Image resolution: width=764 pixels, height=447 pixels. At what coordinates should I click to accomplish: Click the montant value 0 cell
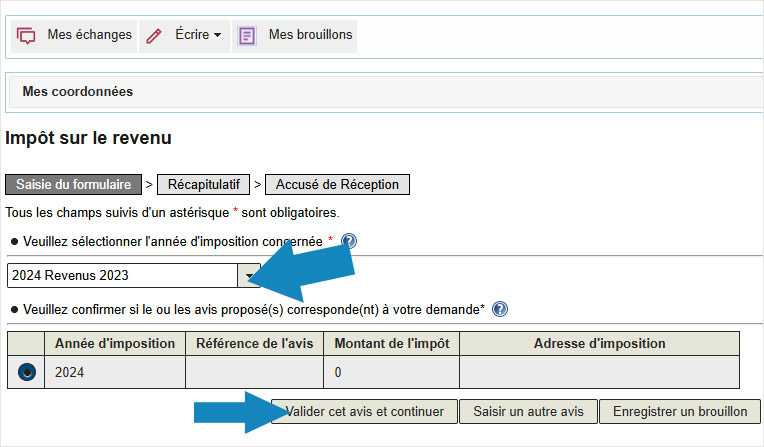pyautogui.click(x=392, y=372)
